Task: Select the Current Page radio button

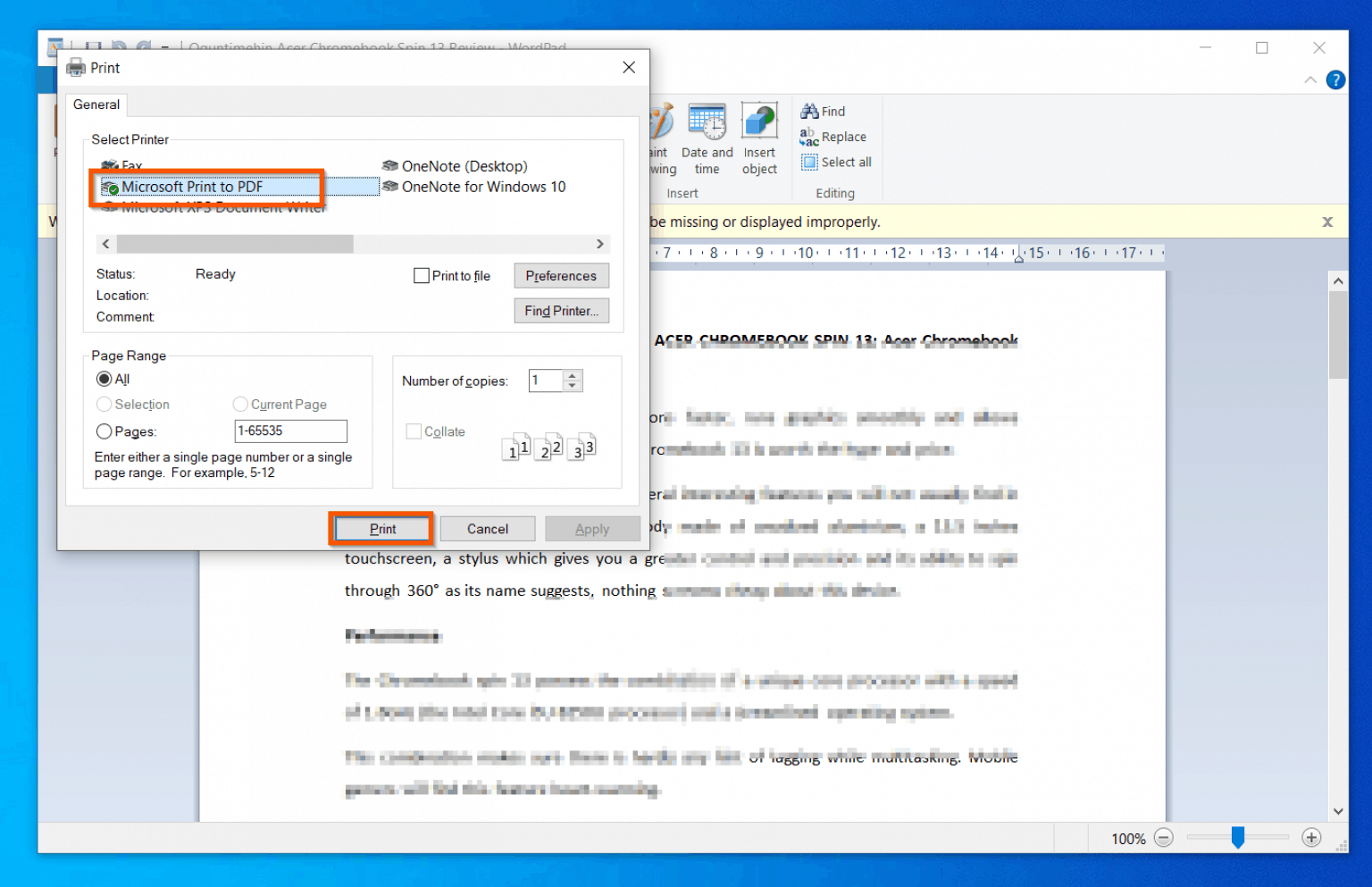Action: pyautogui.click(x=239, y=404)
